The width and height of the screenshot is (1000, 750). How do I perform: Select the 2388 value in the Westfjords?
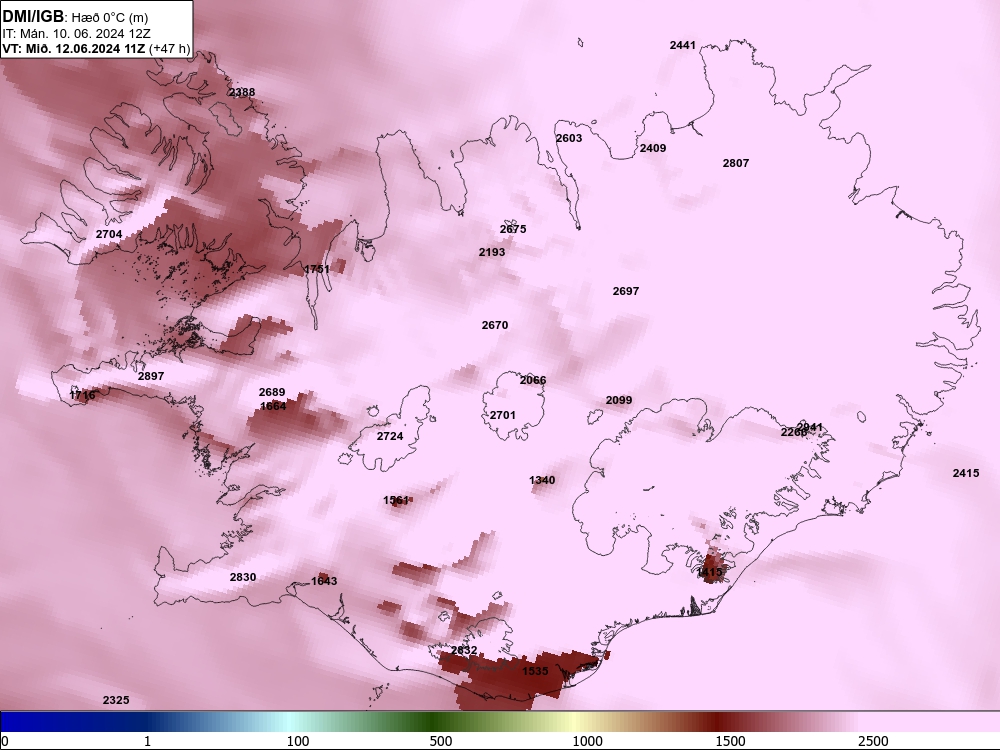242,92
